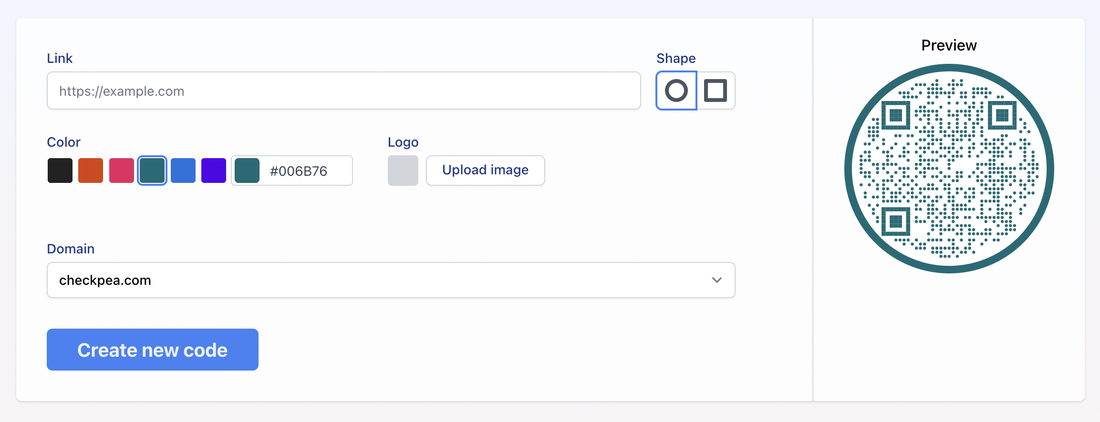
Task: Pick the black color swatch
Action: point(60,170)
